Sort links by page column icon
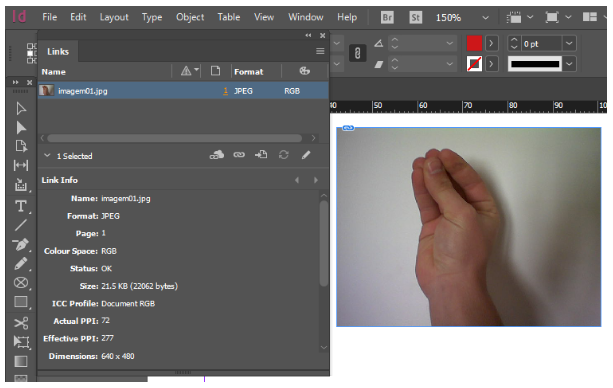Image resolution: width=613 pixels, height=388 pixels. tap(215, 71)
